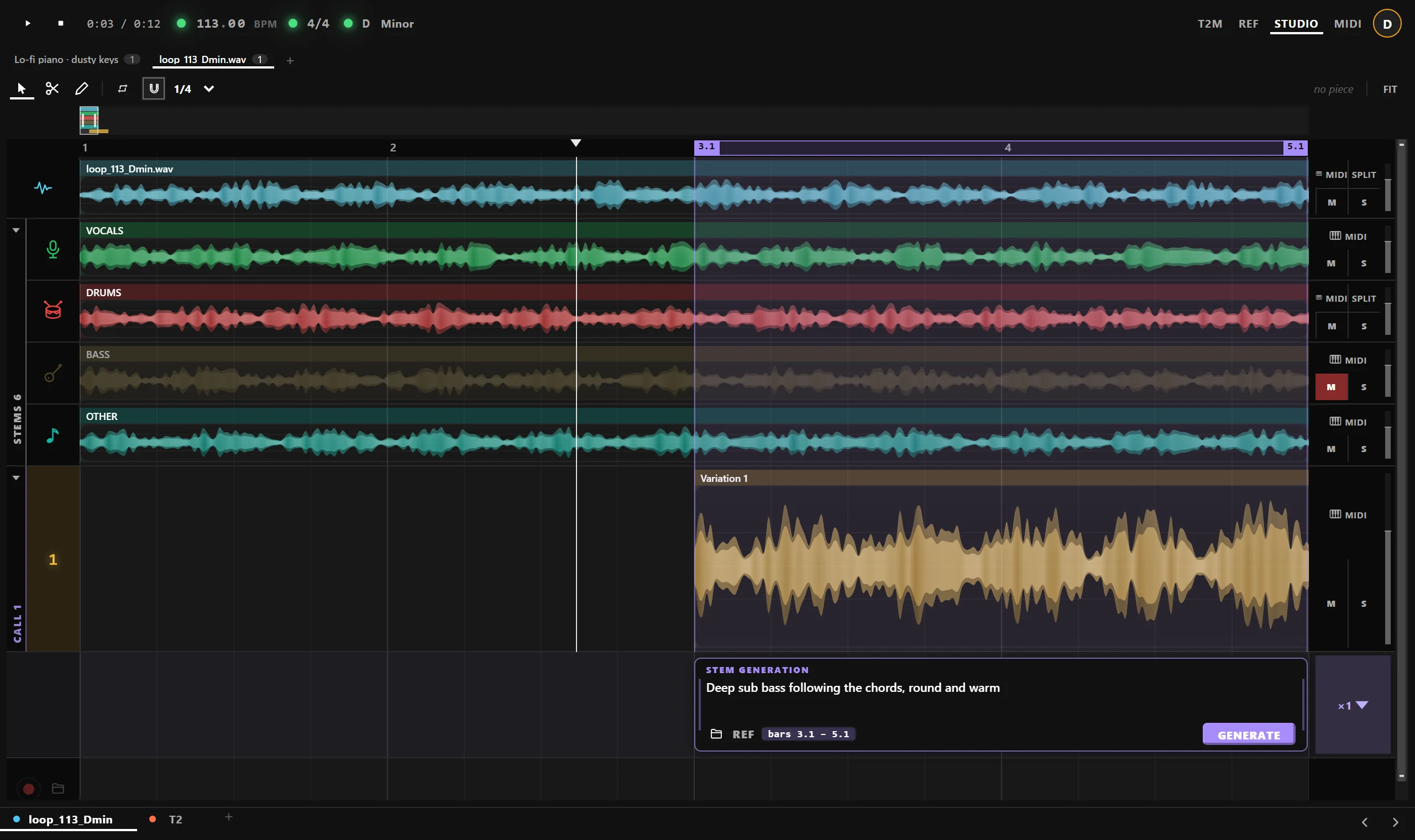1415x840 pixels.
Task: Toggle snap magnet button
Action: pos(154,88)
